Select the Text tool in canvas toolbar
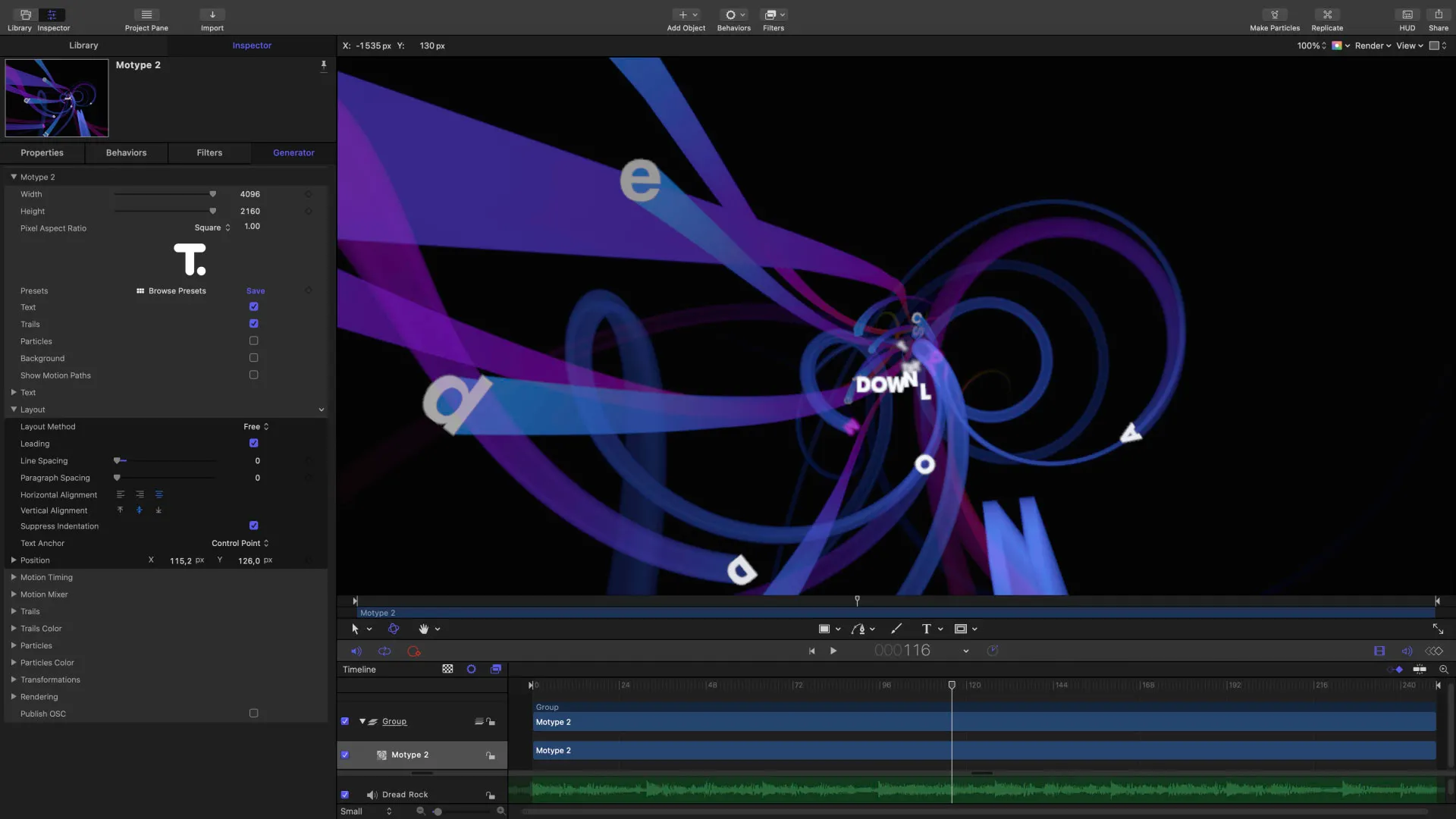1456x819 pixels. [926, 629]
